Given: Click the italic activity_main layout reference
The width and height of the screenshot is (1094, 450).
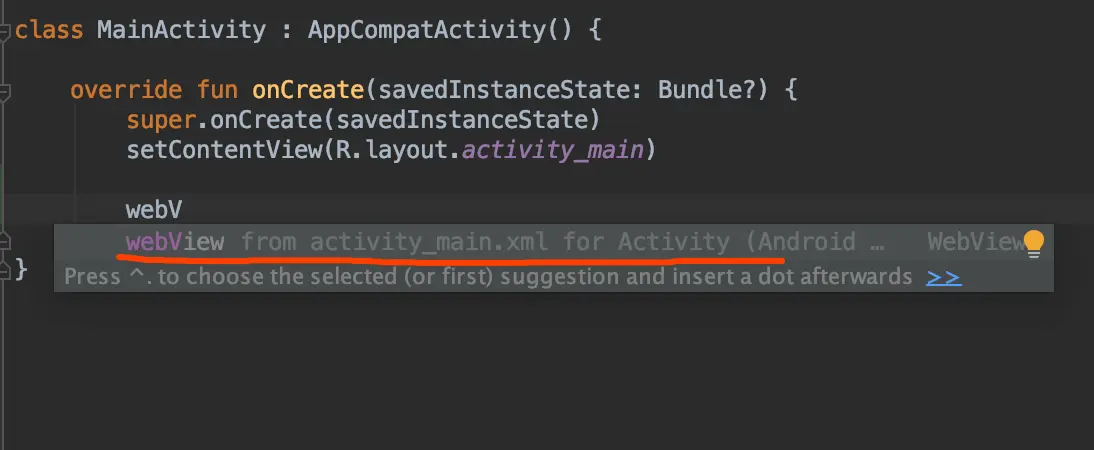Looking at the screenshot, I should coord(552,151).
